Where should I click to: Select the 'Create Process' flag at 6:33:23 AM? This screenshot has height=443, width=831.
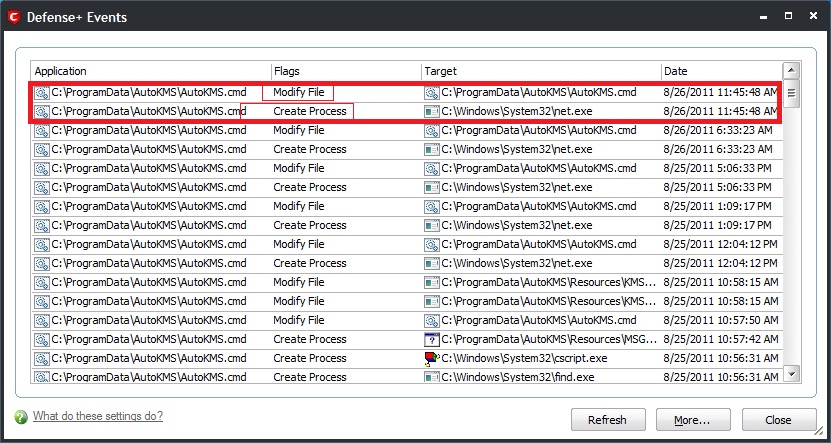[x=310, y=150]
